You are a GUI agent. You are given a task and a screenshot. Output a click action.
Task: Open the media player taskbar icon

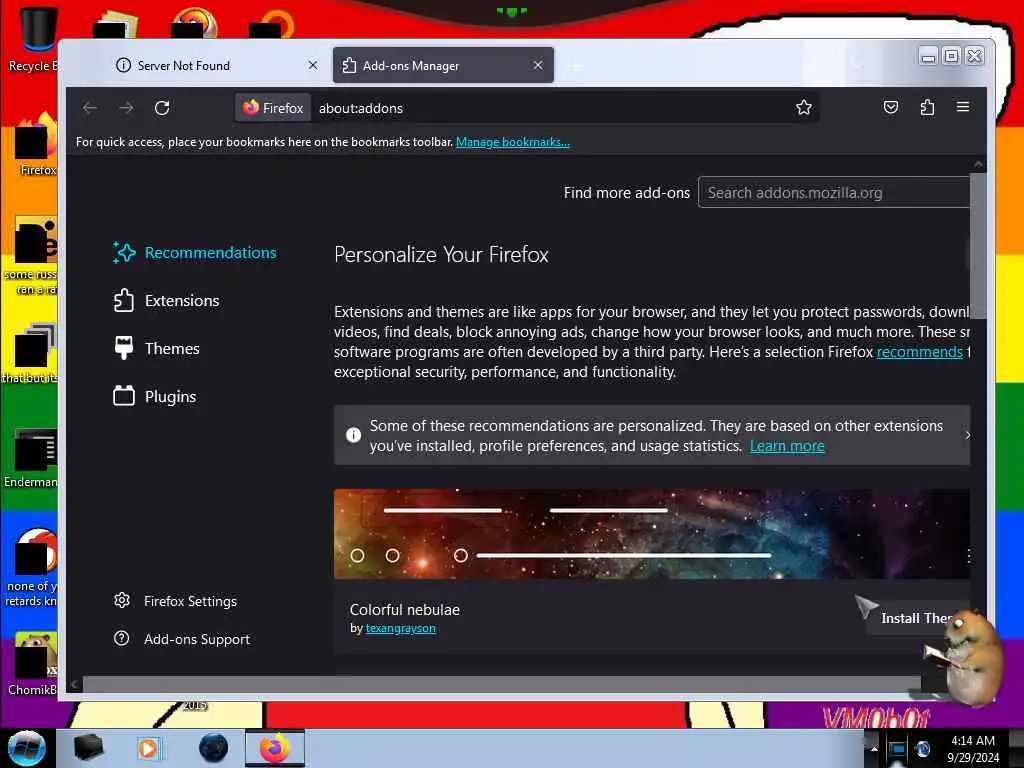[149, 748]
